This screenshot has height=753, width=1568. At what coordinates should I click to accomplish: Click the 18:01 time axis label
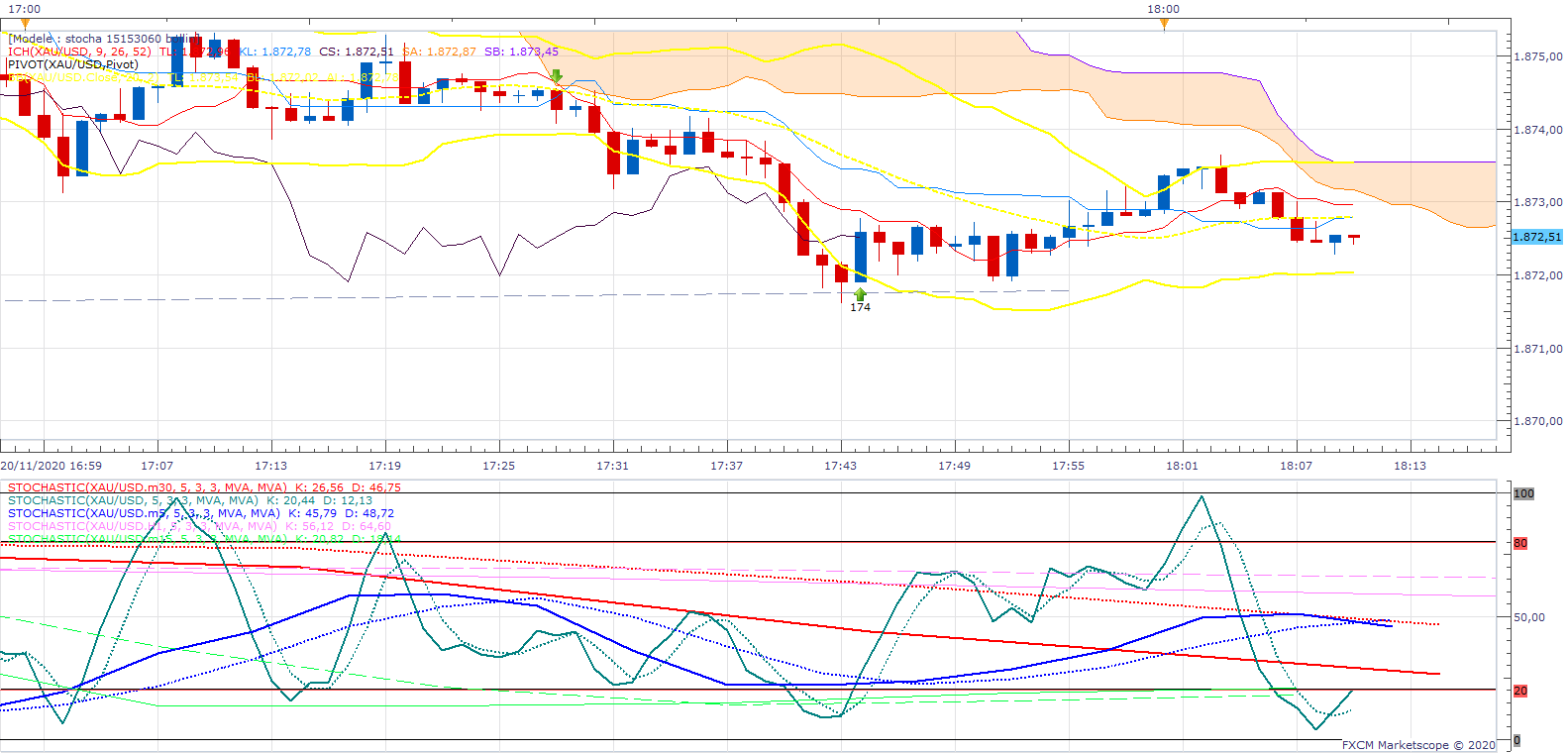[1183, 466]
